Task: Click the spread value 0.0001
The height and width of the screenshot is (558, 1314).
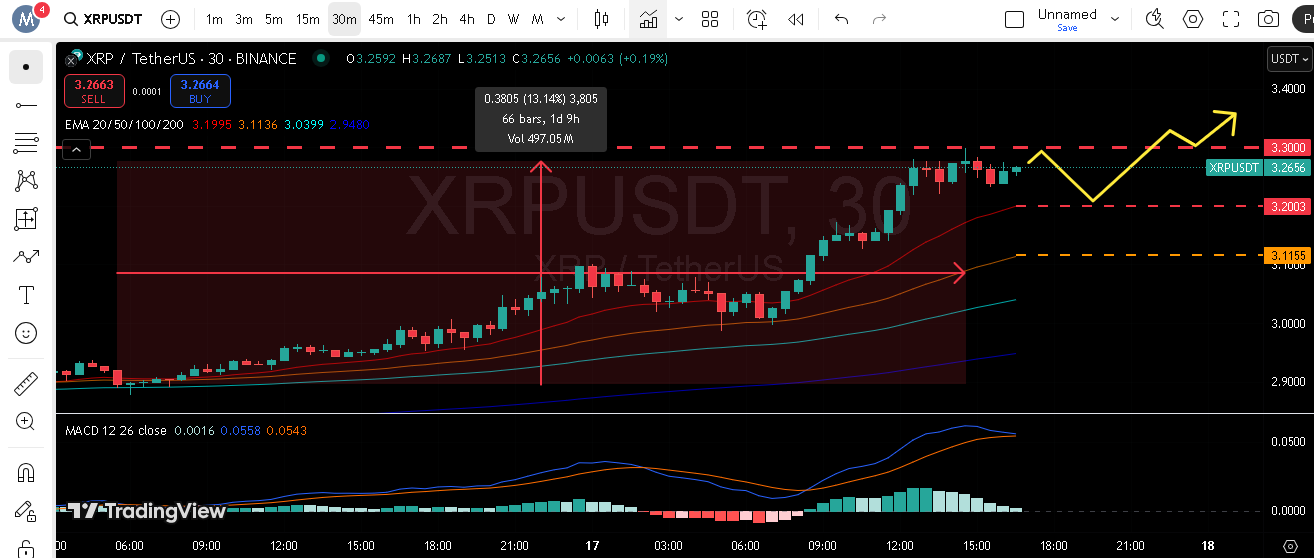Action: click(147, 91)
